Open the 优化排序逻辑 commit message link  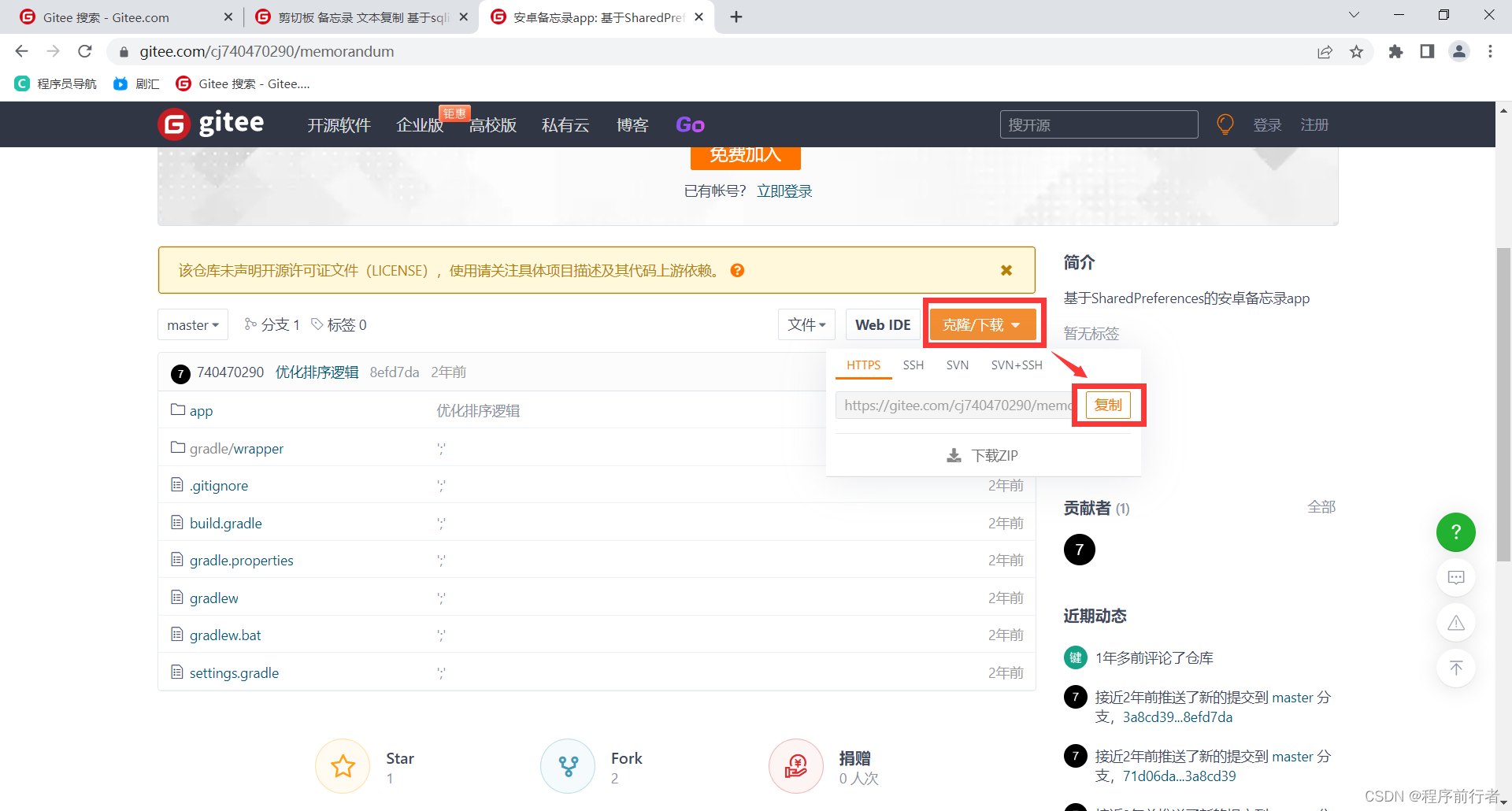click(317, 372)
